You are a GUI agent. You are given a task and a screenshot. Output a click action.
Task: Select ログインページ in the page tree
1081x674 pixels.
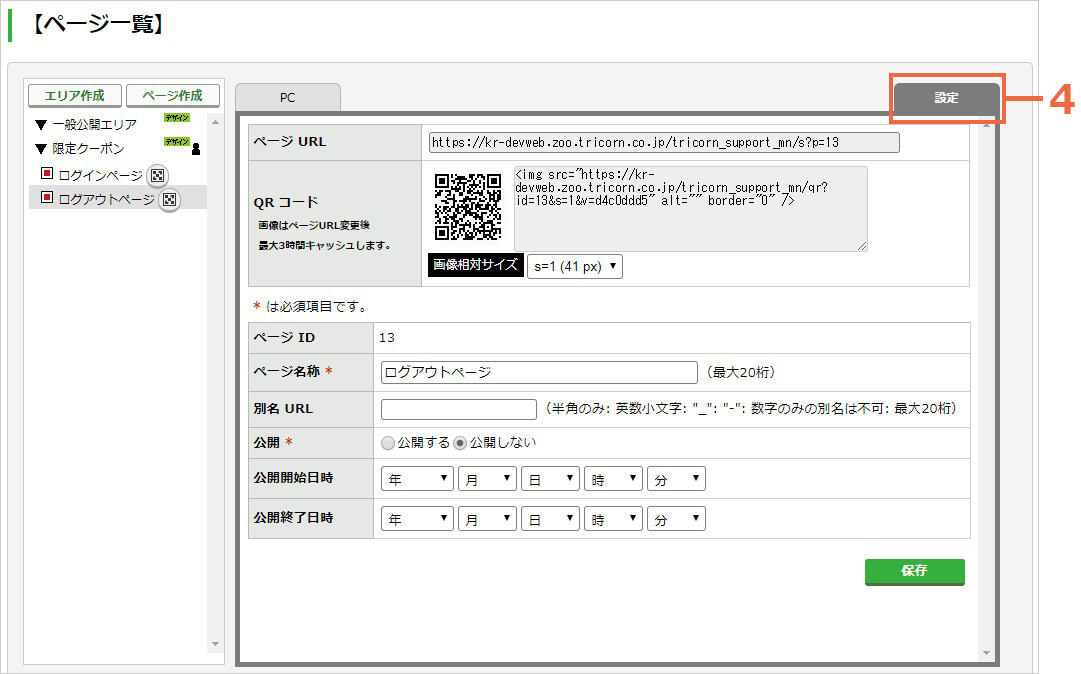point(101,176)
